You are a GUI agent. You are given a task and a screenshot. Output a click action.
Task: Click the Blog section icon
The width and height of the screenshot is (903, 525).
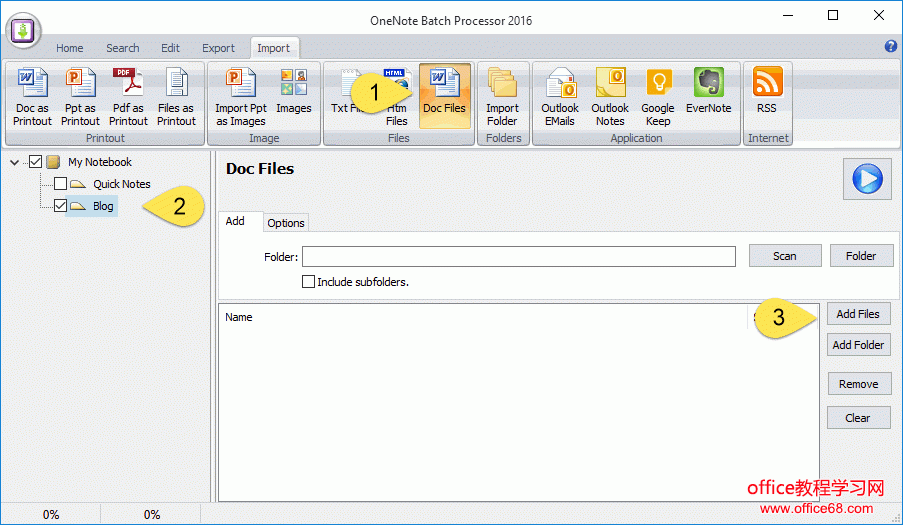78,206
